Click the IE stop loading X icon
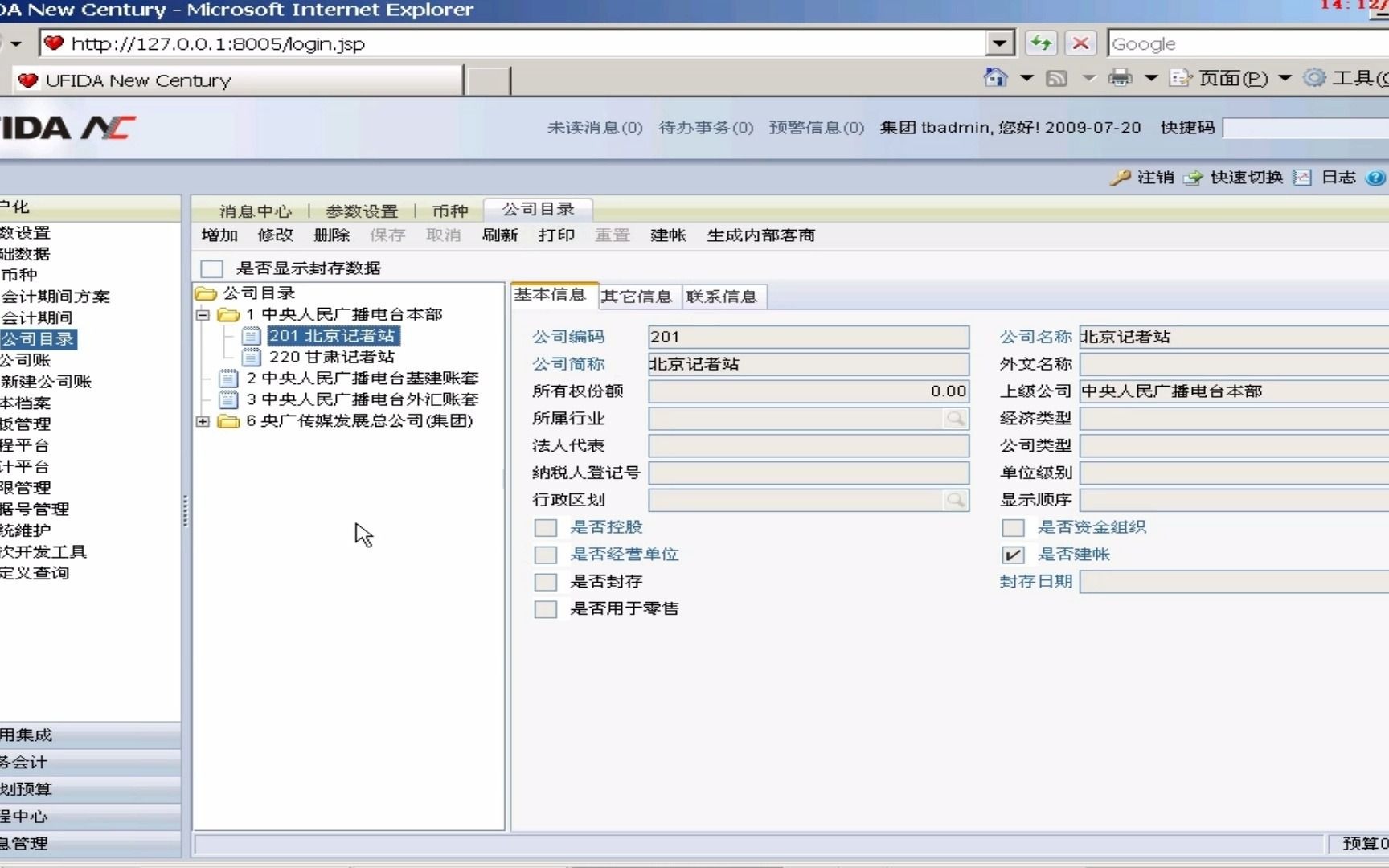Viewport: 1389px width, 868px height. [1081, 43]
